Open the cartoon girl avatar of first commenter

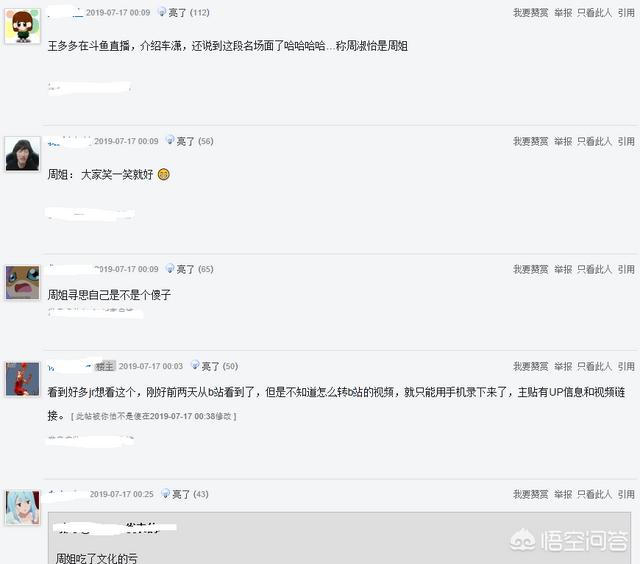[x=22, y=26]
